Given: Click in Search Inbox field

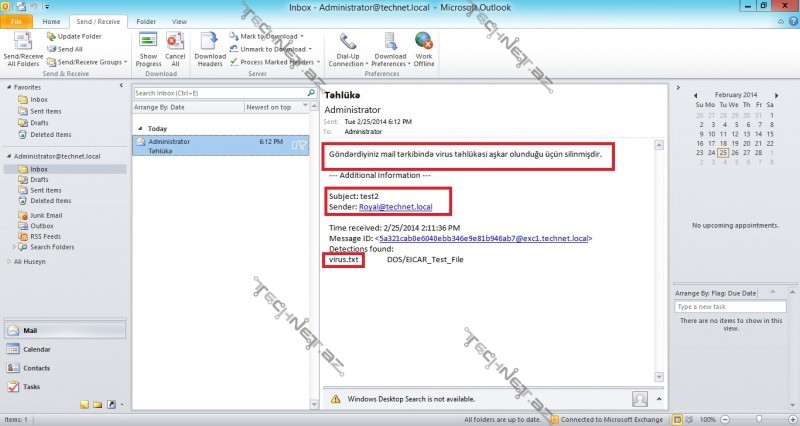Looking at the screenshot, I should point(219,93).
